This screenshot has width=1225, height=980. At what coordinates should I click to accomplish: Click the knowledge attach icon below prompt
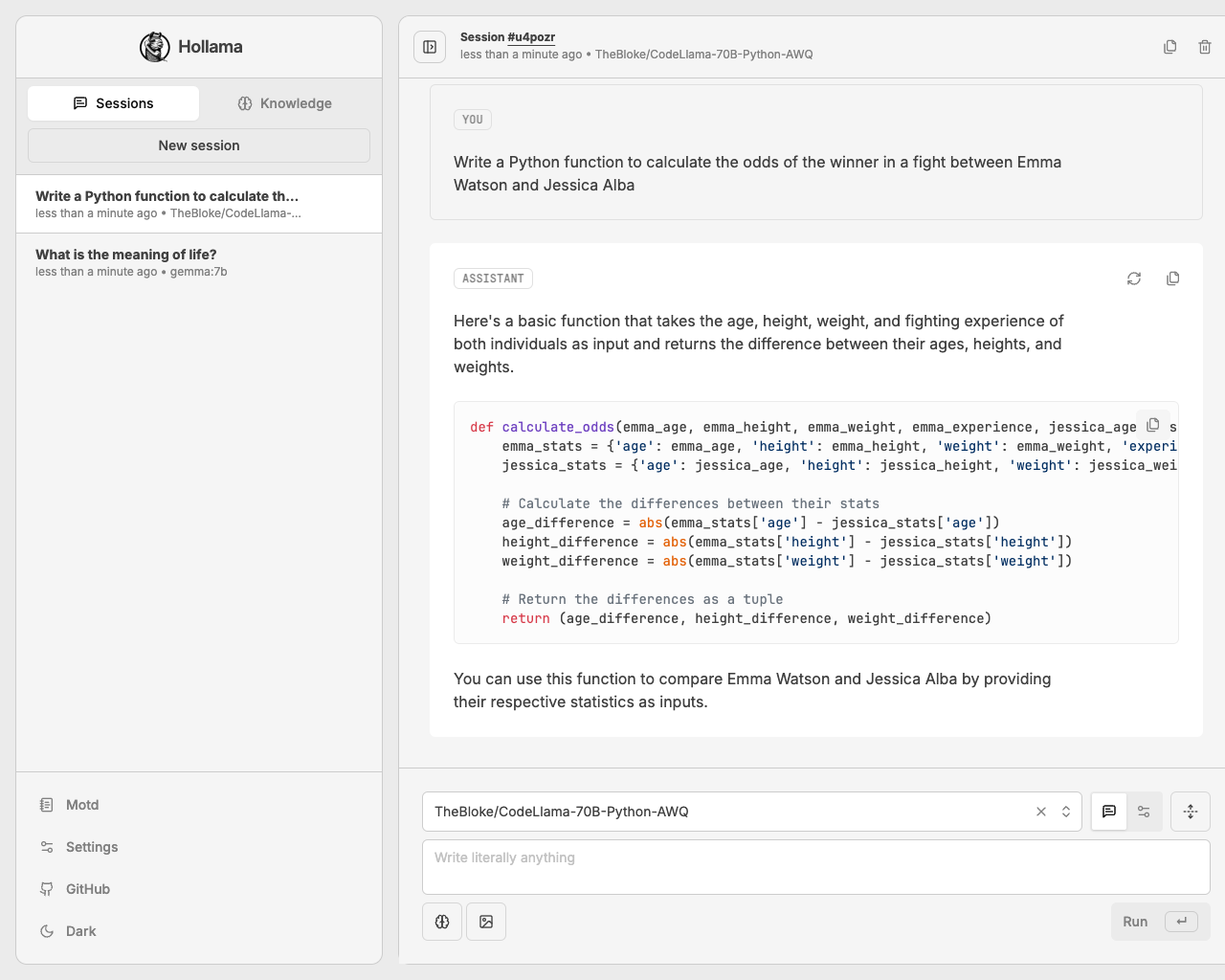coord(442,922)
